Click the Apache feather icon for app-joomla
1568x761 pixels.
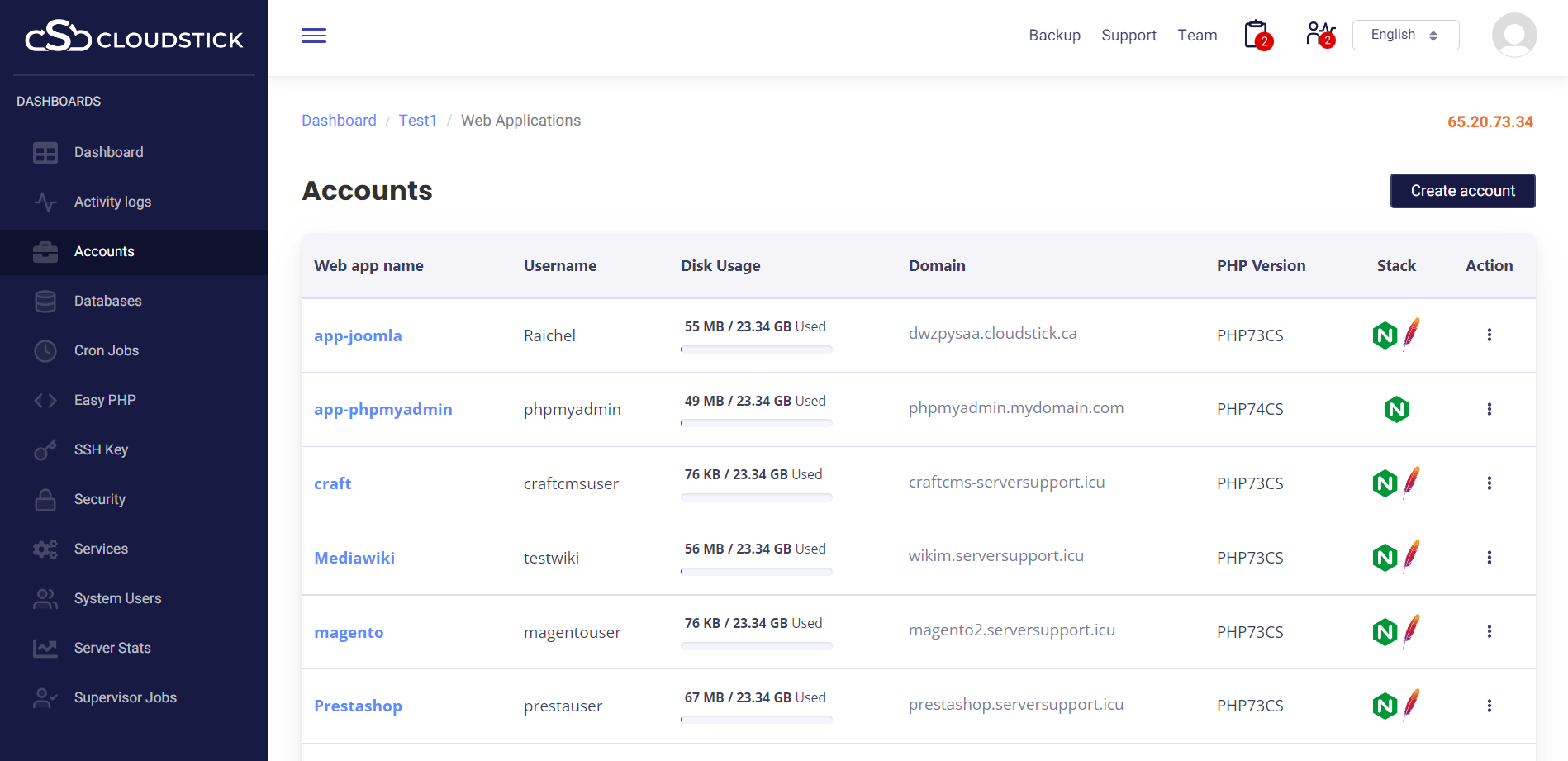[1412, 333]
